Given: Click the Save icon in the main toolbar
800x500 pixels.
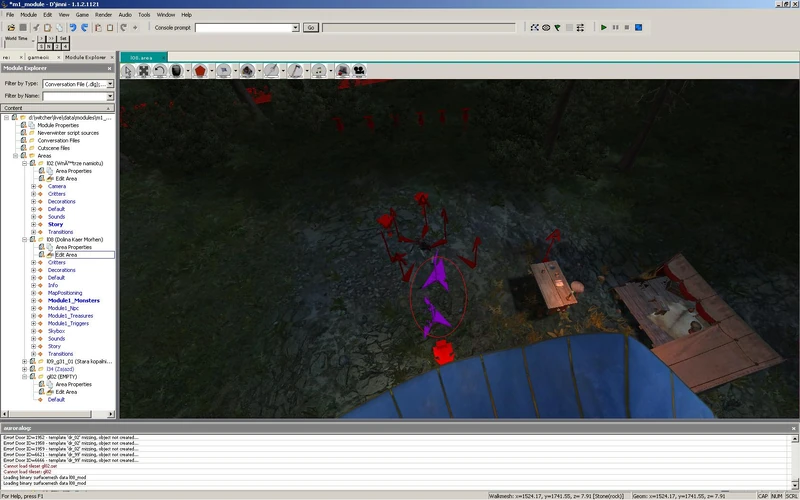Looking at the screenshot, I should click(x=22, y=28).
